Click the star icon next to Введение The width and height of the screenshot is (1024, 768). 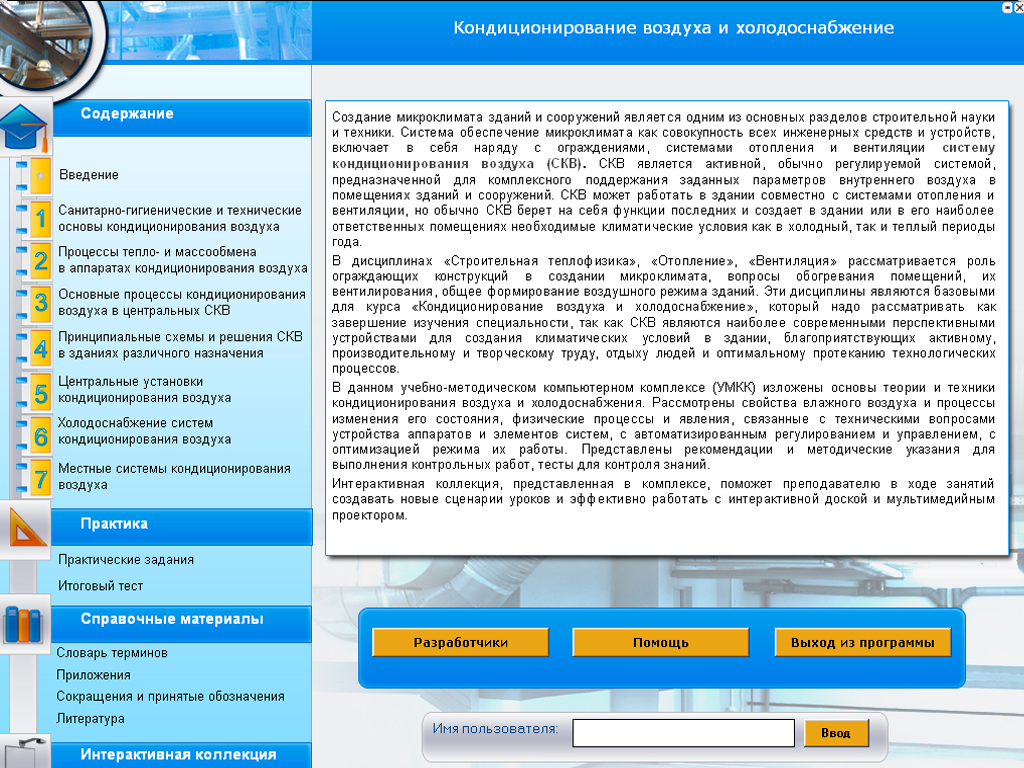(x=40, y=175)
